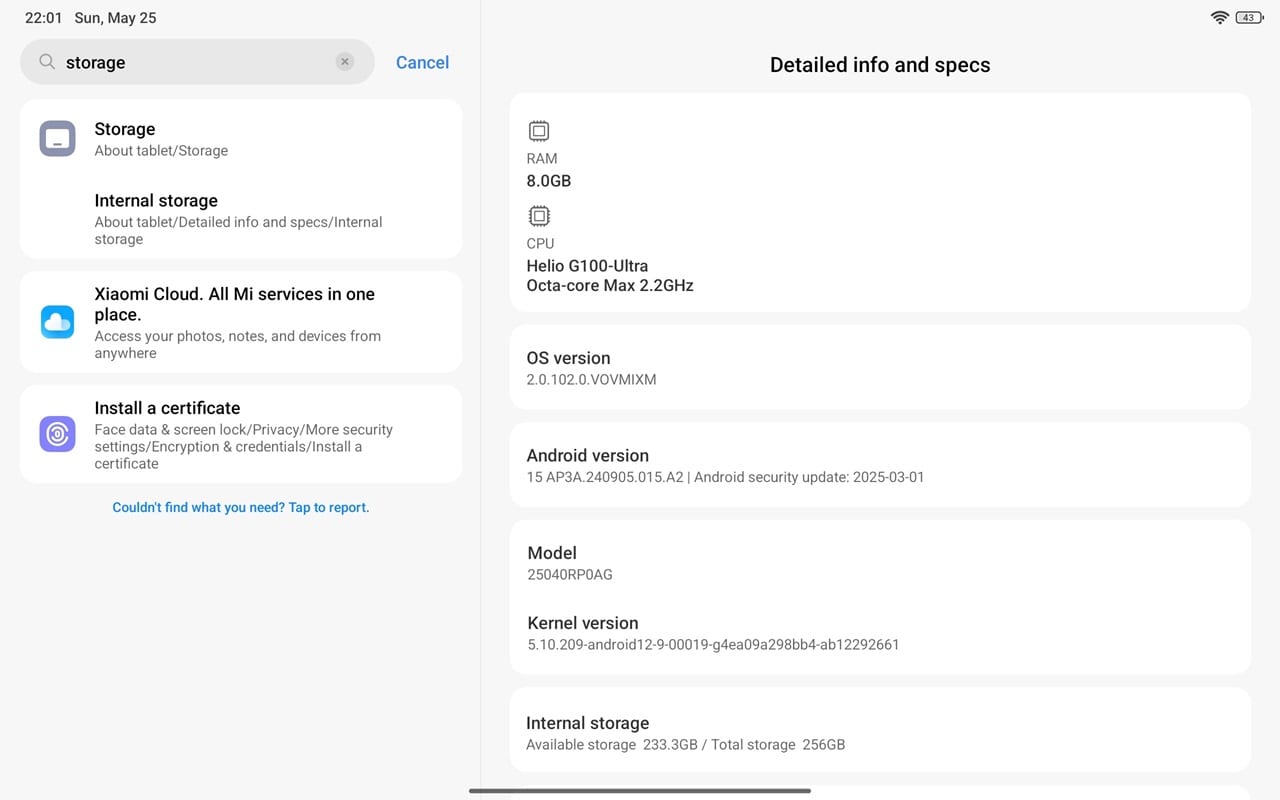Tap the Wi-Fi status icon
This screenshot has height=800, width=1280.
point(1219,18)
